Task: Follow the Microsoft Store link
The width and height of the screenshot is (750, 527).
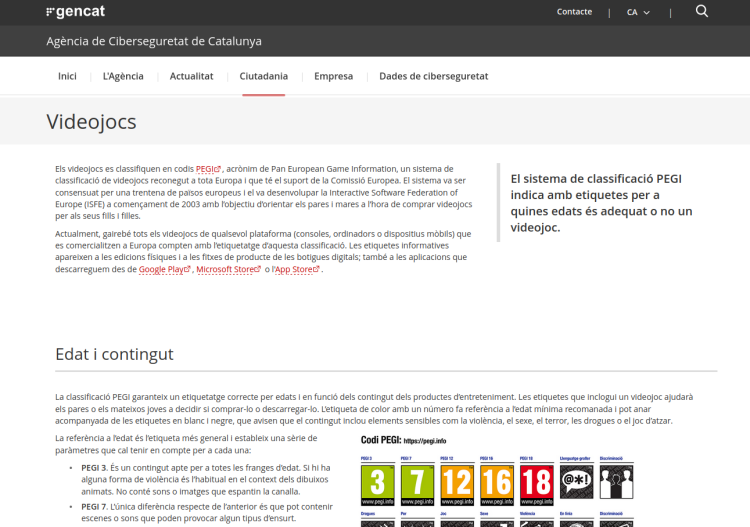Action: 229,269
